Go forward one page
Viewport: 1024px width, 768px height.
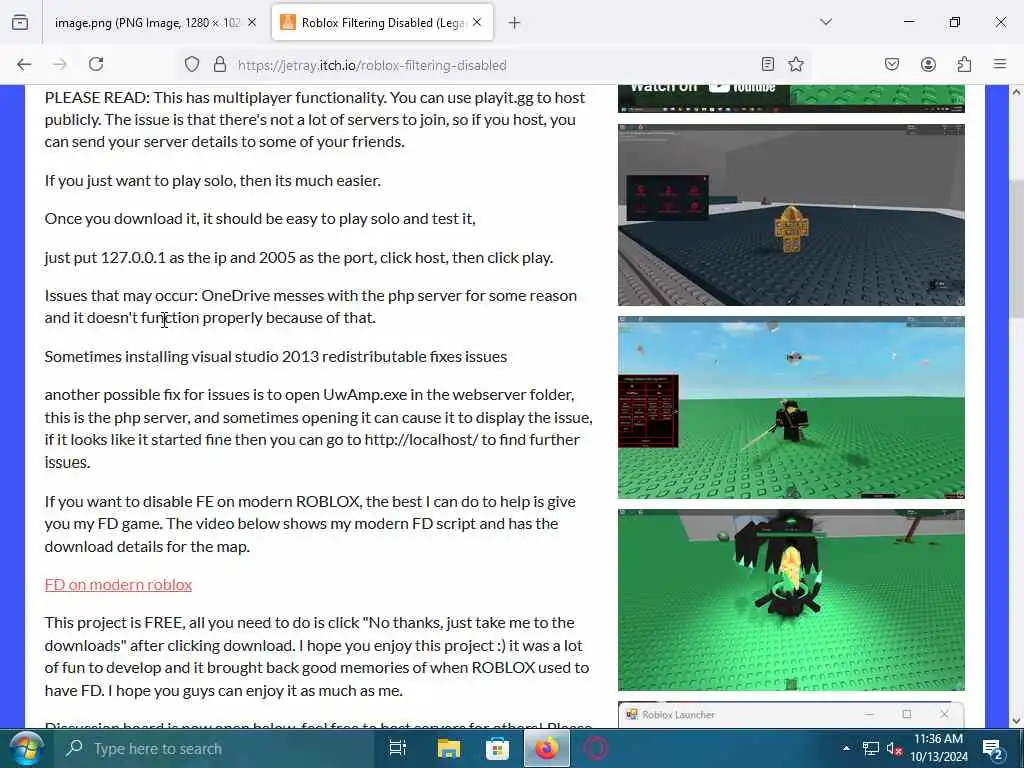coord(60,64)
